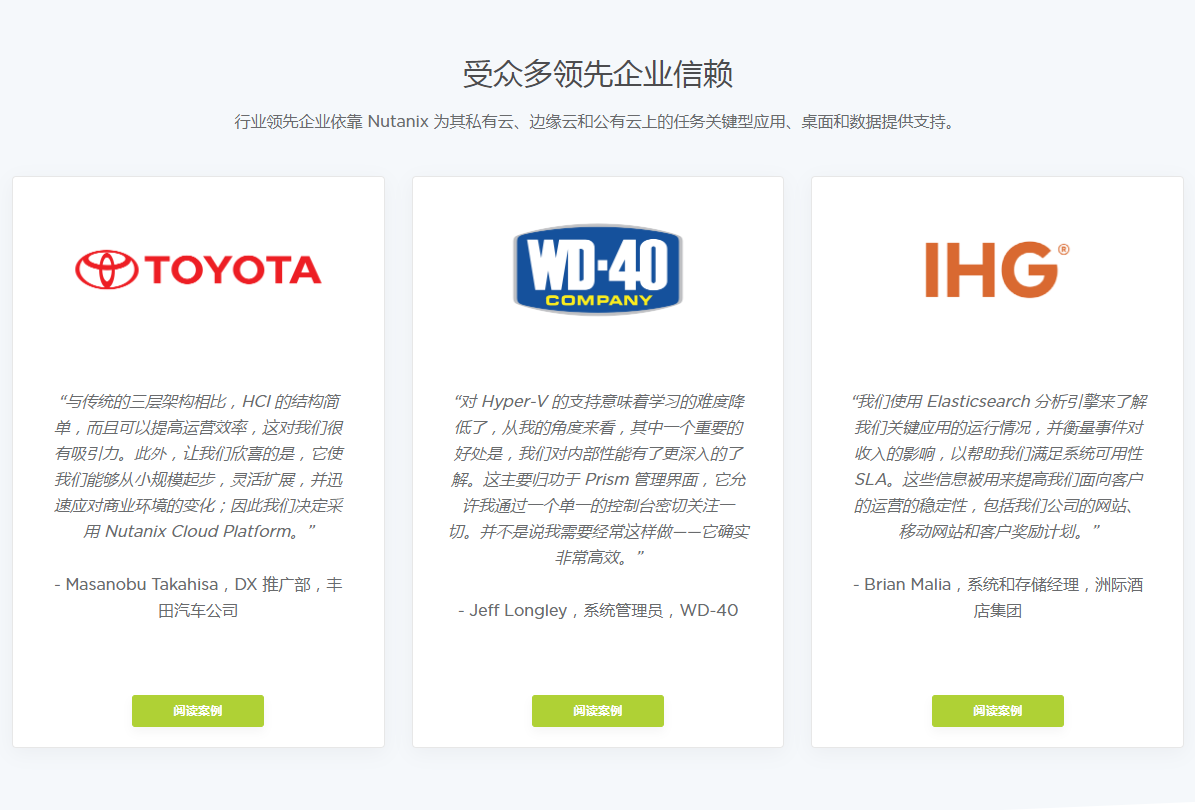This screenshot has height=810, width=1195.
Task: Click the Toyota oval emblem
Action: (107, 269)
